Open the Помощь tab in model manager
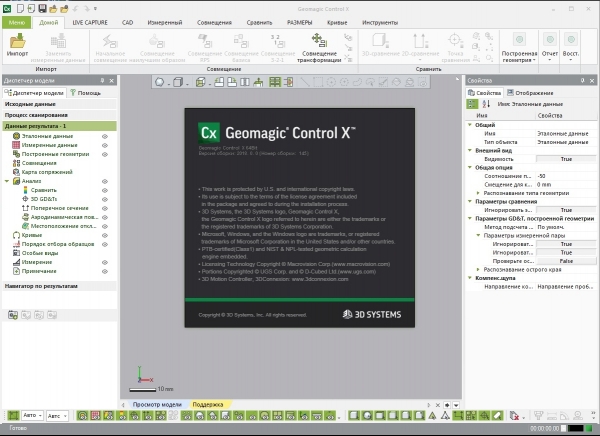This screenshot has height=436, width=600. 85,93
